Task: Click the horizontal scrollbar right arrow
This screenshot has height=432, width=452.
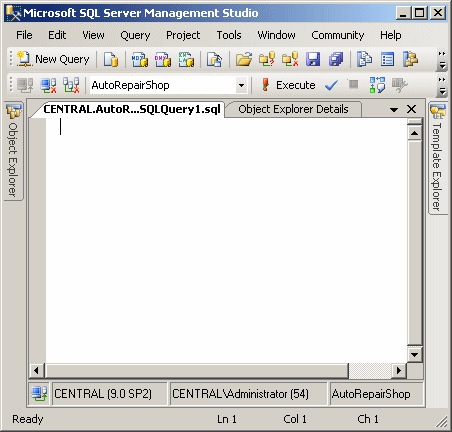Action: pos(398,370)
